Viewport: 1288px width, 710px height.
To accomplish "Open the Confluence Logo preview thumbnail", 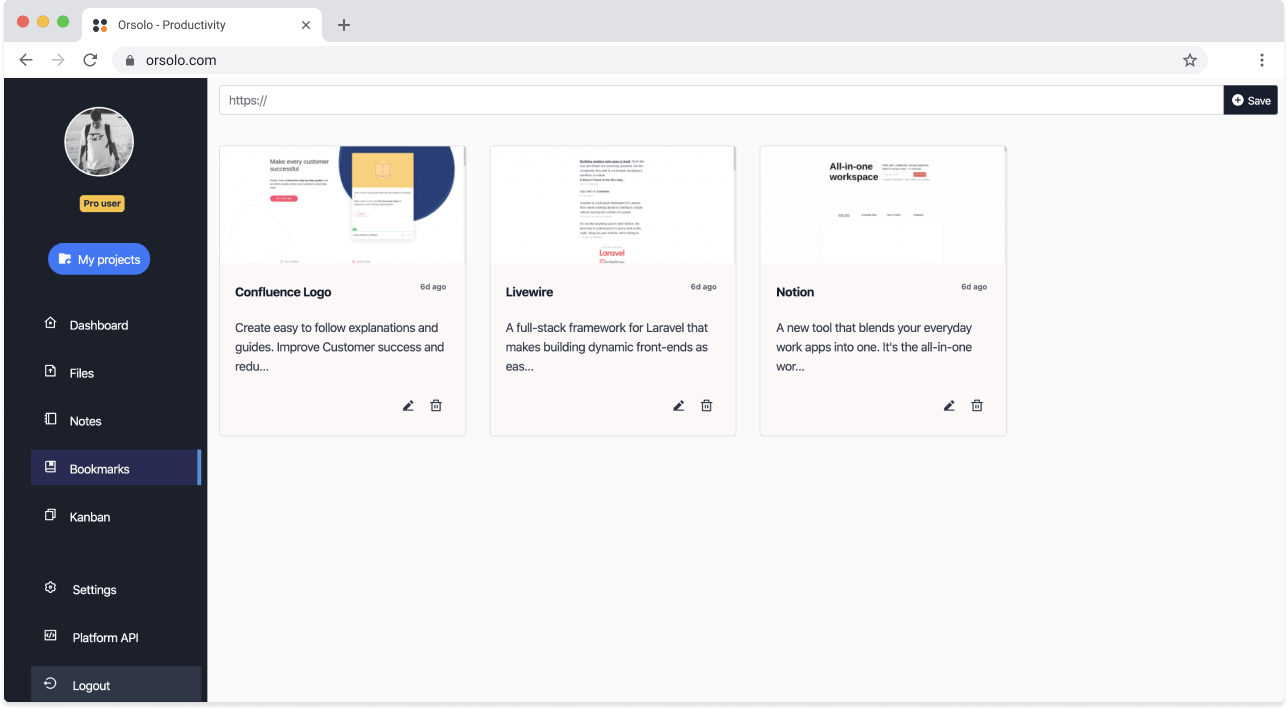I will (x=343, y=205).
